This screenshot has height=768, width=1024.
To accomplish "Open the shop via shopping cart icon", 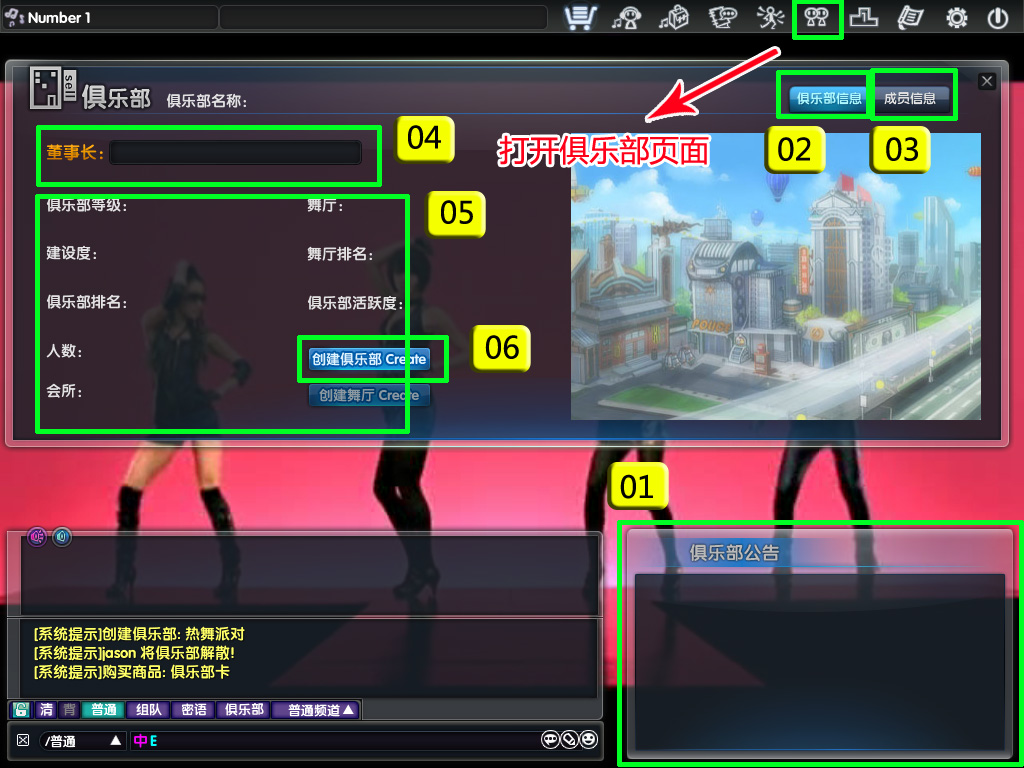I will [x=581, y=18].
